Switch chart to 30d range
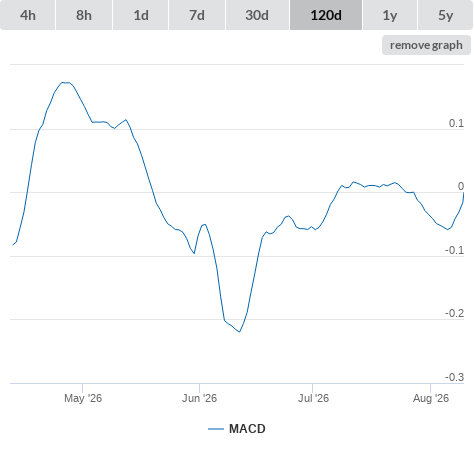The width and height of the screenshot is (474, 455). 257,15
